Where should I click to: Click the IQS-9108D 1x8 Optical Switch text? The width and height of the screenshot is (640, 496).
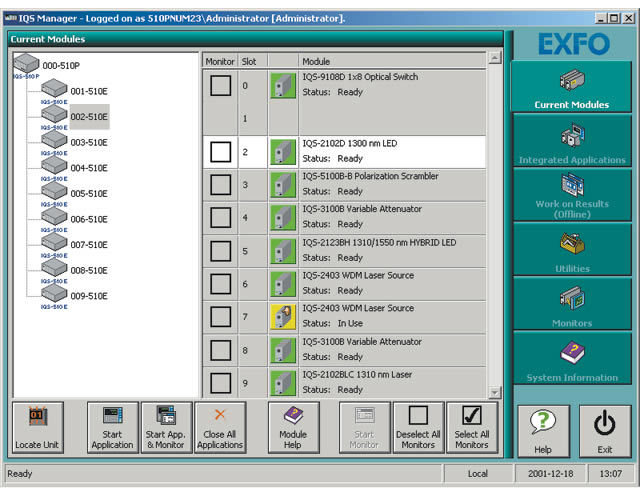coord(360,77)
